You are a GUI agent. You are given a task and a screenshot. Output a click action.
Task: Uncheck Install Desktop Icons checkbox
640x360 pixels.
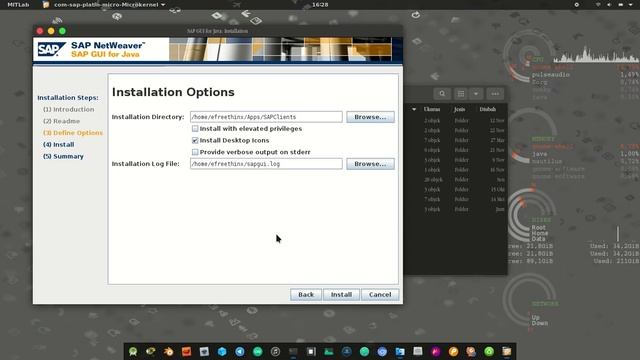pos(195,140)
